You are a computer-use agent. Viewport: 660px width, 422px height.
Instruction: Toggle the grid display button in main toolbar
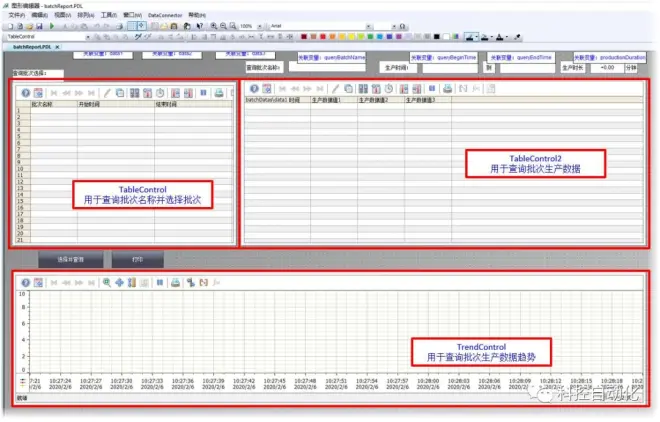[x=132, y=26]
